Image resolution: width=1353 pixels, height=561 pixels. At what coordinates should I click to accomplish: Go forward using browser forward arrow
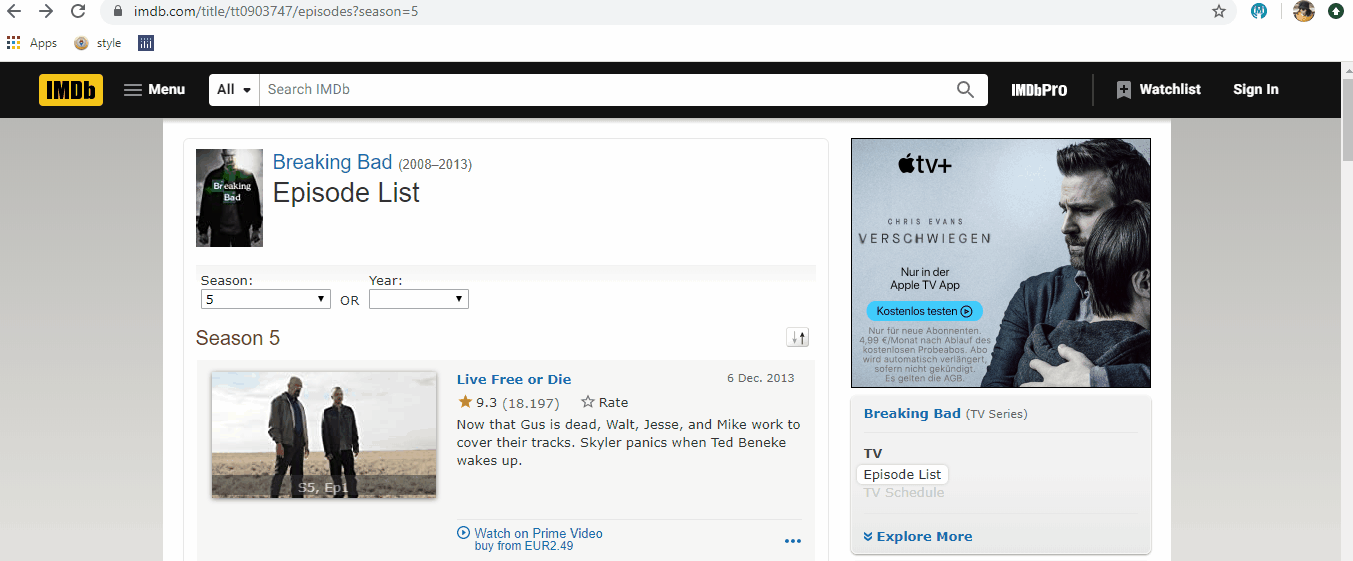point(46,11)
